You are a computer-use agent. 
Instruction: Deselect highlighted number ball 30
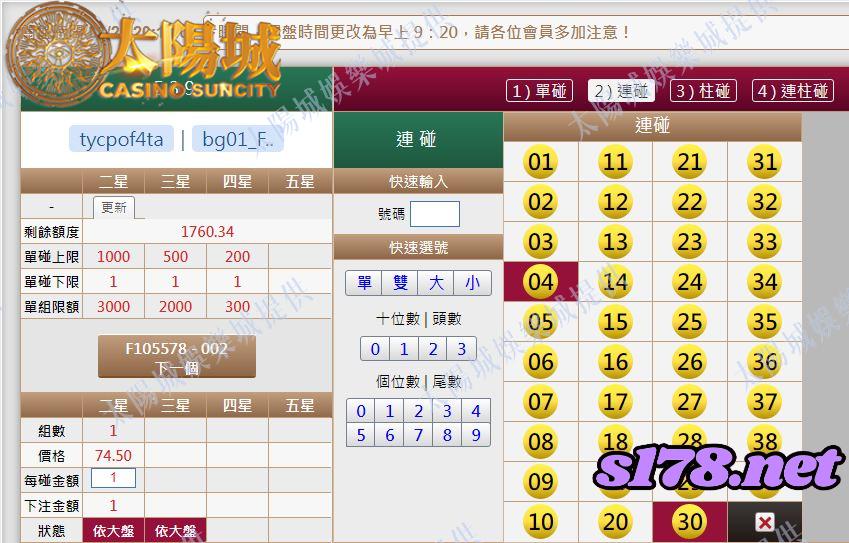click(x=689, y=522)
